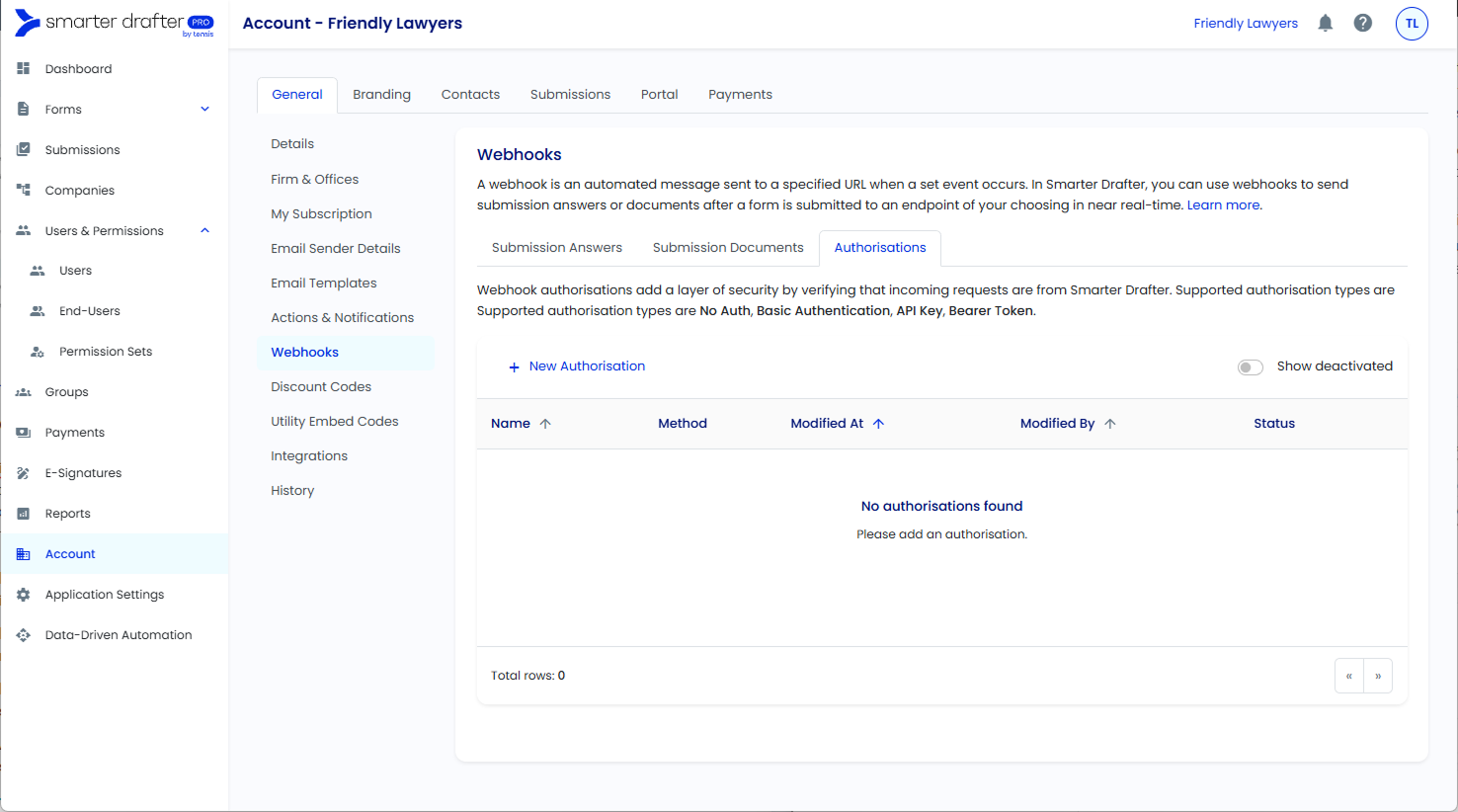Click the Application Settings gear icon
Image resolution: width=1458 pixels, height=812 pixels.
tap(24, 595)
